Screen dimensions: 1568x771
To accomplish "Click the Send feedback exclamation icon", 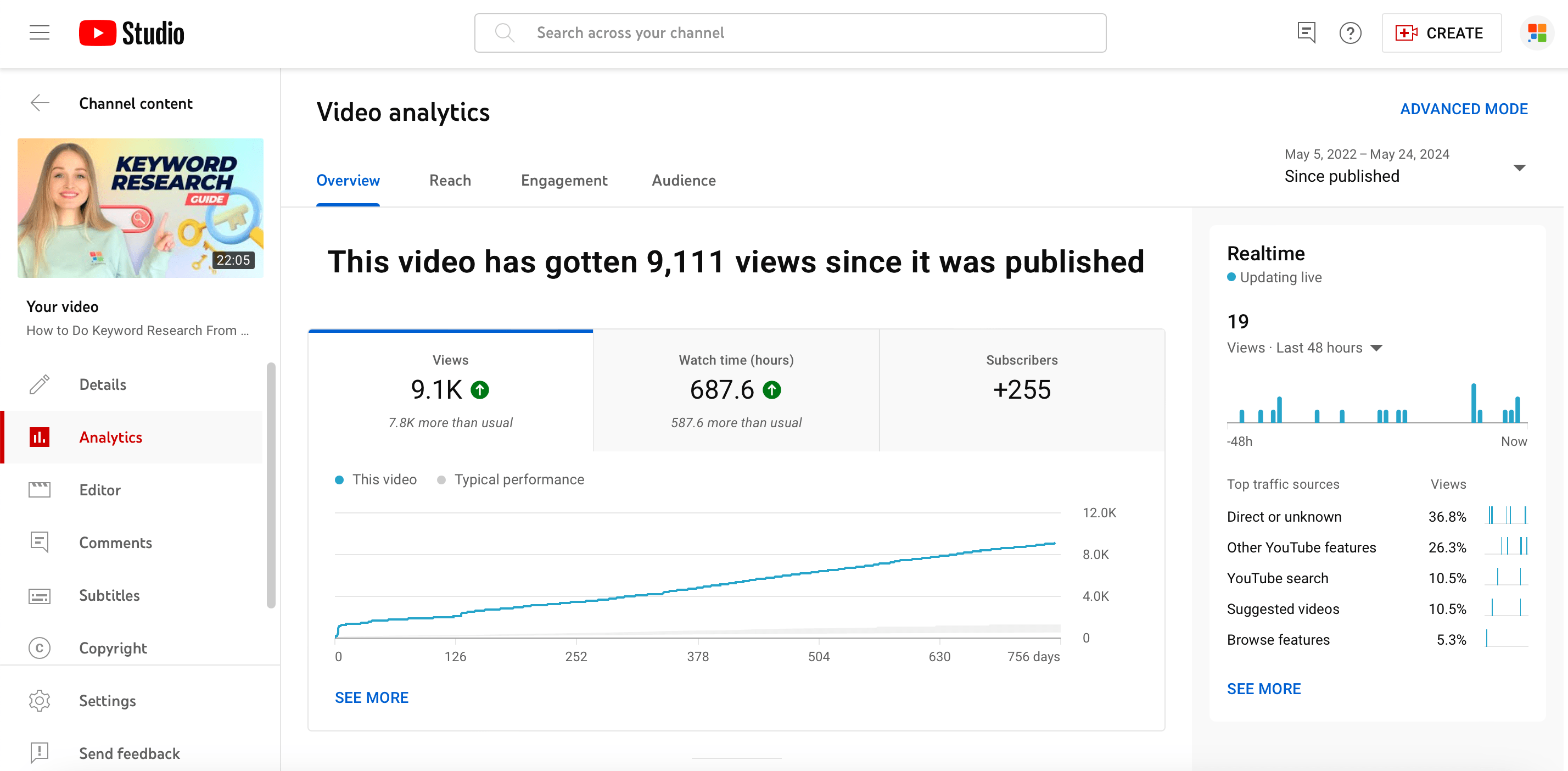I will [x=40, y=753].
